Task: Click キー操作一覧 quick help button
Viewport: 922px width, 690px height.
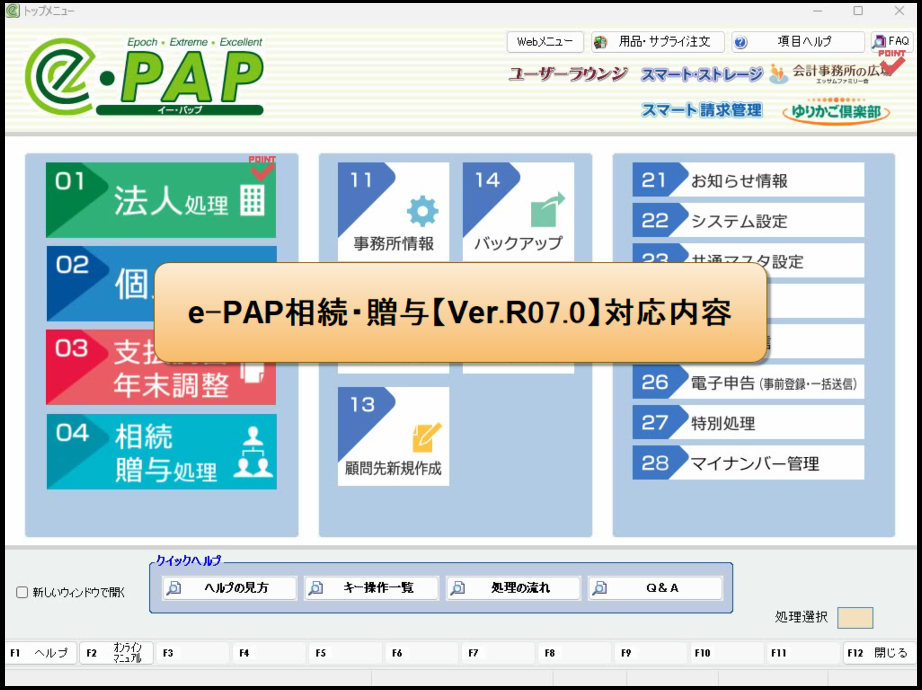Action: coord(371,588)
